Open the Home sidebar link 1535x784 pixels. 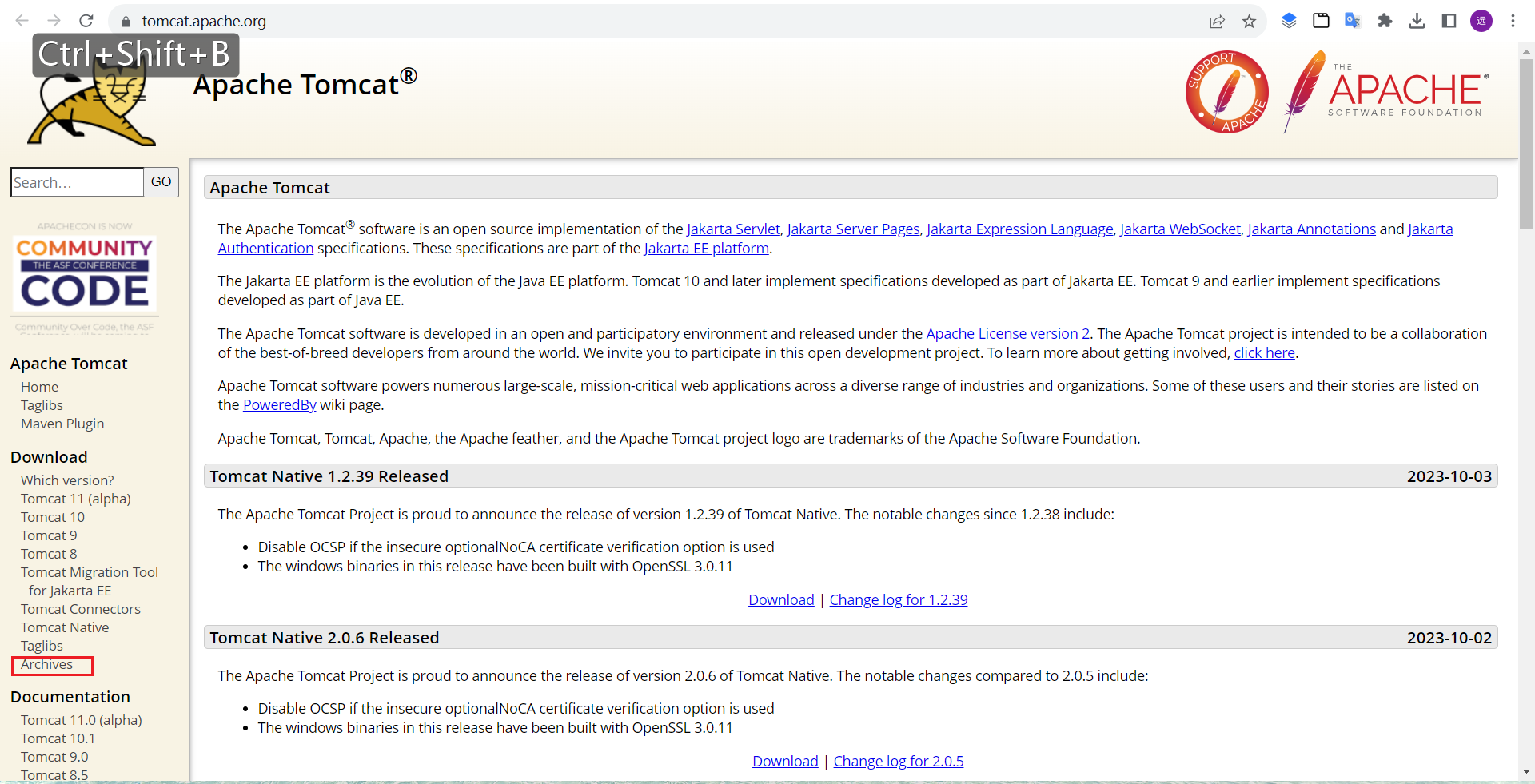pyautogui.click(x=39, y=387)
